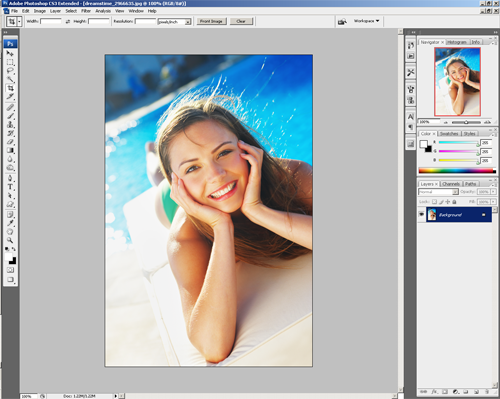Viewport: 500px width, 399px height.
Task: Open the pixels/inch resolution unit dropdown
Action: click(188, 22)
